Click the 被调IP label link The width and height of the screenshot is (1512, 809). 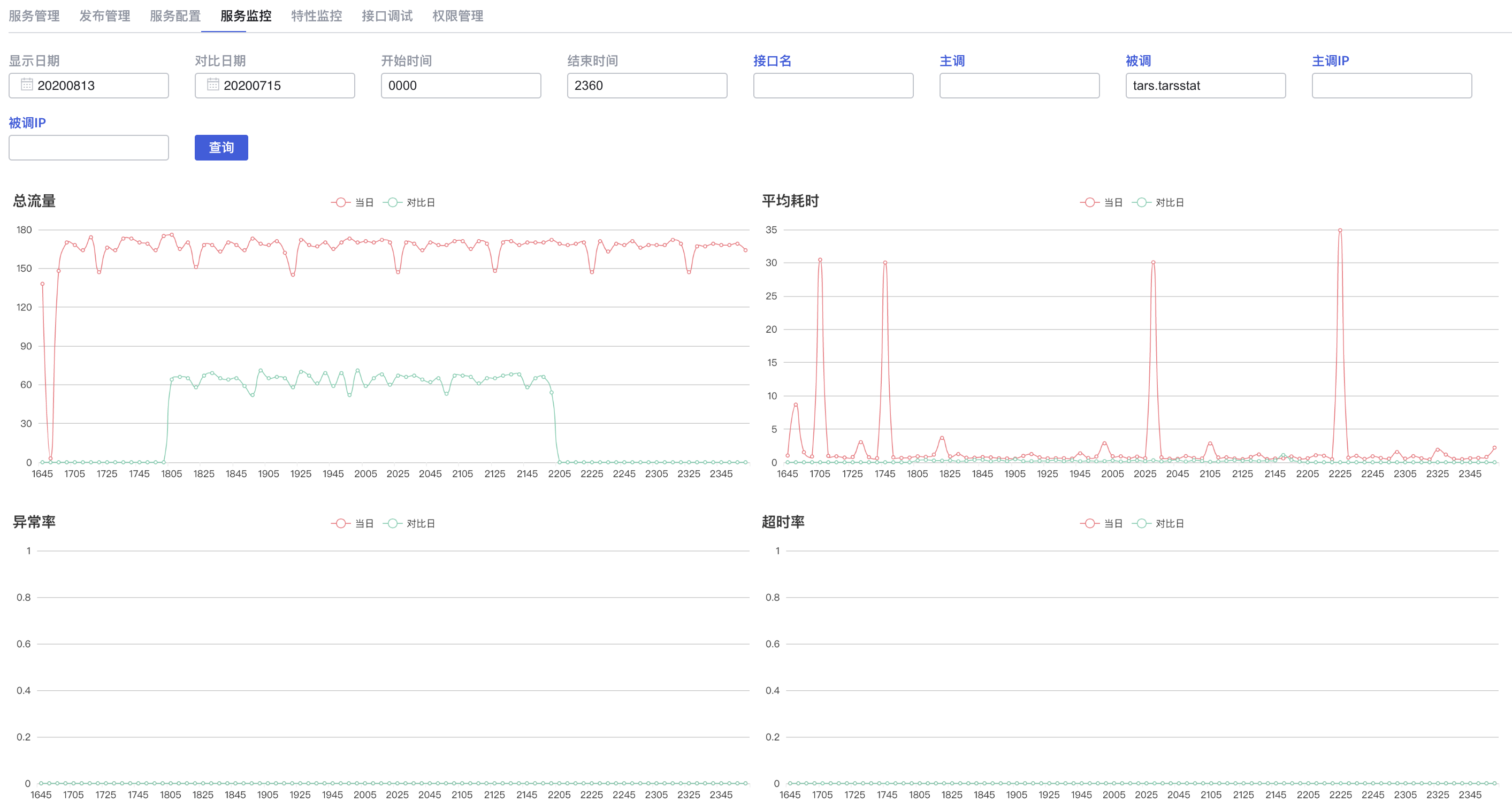27,123
